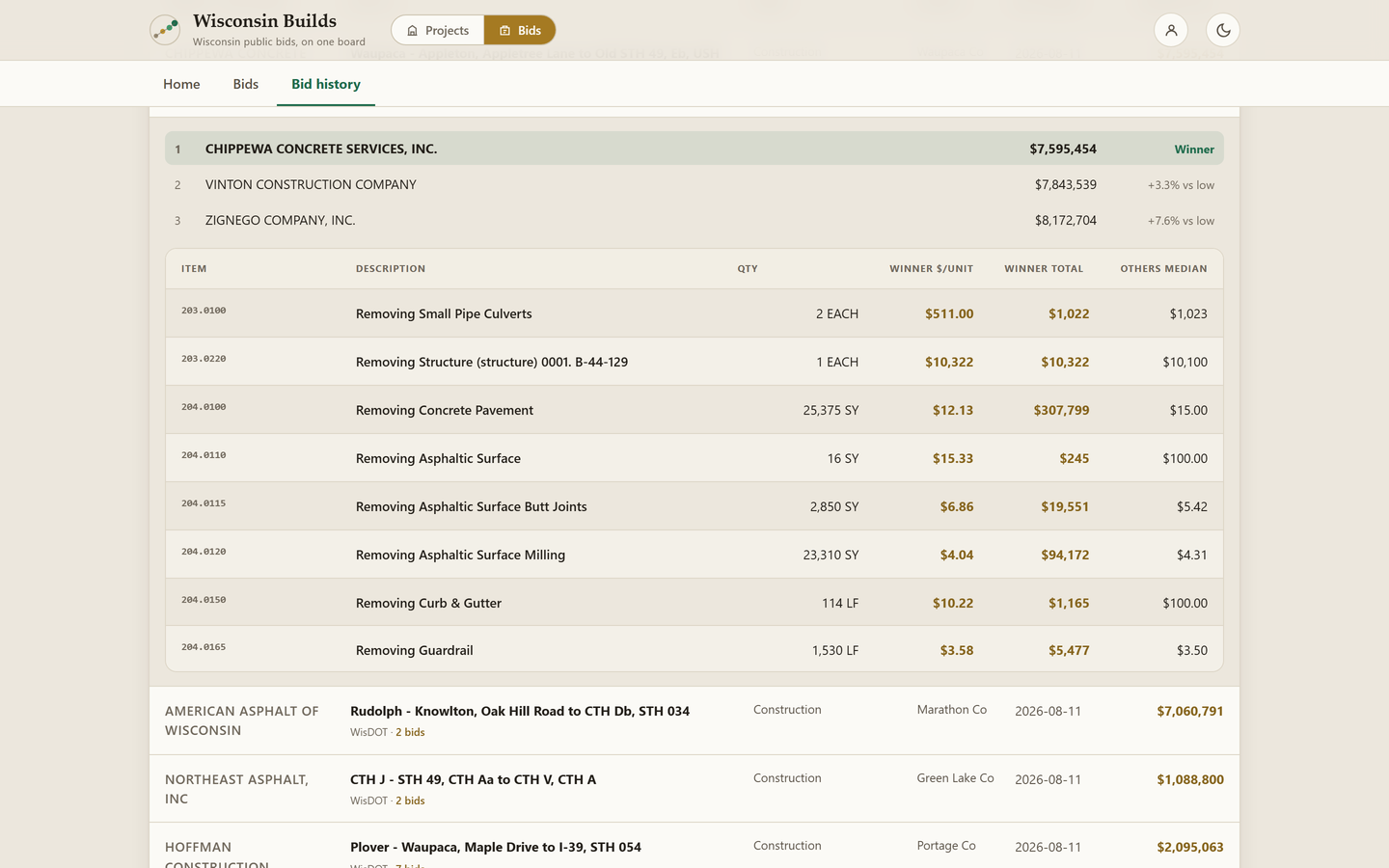Click the Wisconsin Builds site title
The image size is (1389, 868).
click(x=264, y=21)
